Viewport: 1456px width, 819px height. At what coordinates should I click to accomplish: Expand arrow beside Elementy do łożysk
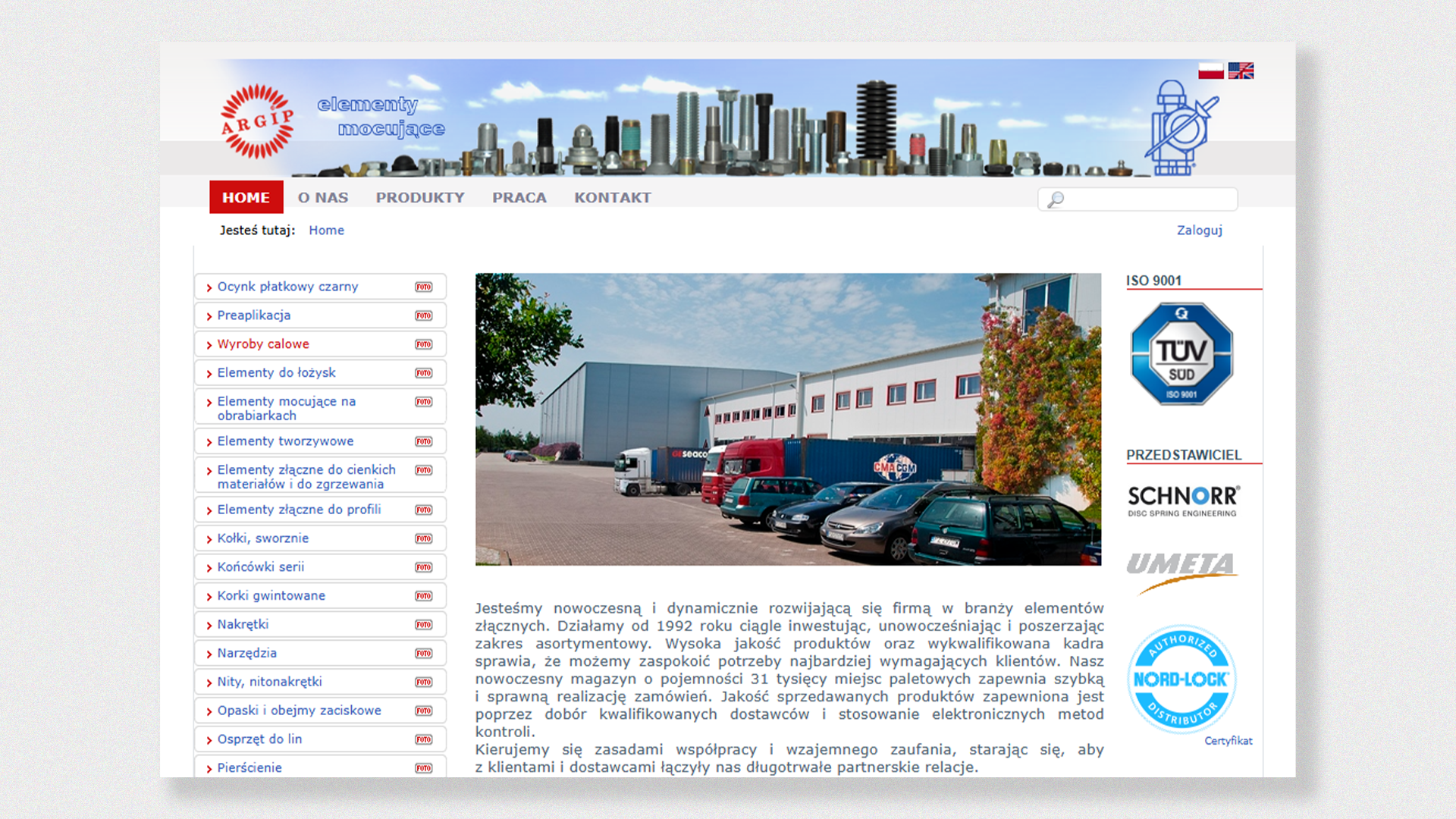pos(209,374)
